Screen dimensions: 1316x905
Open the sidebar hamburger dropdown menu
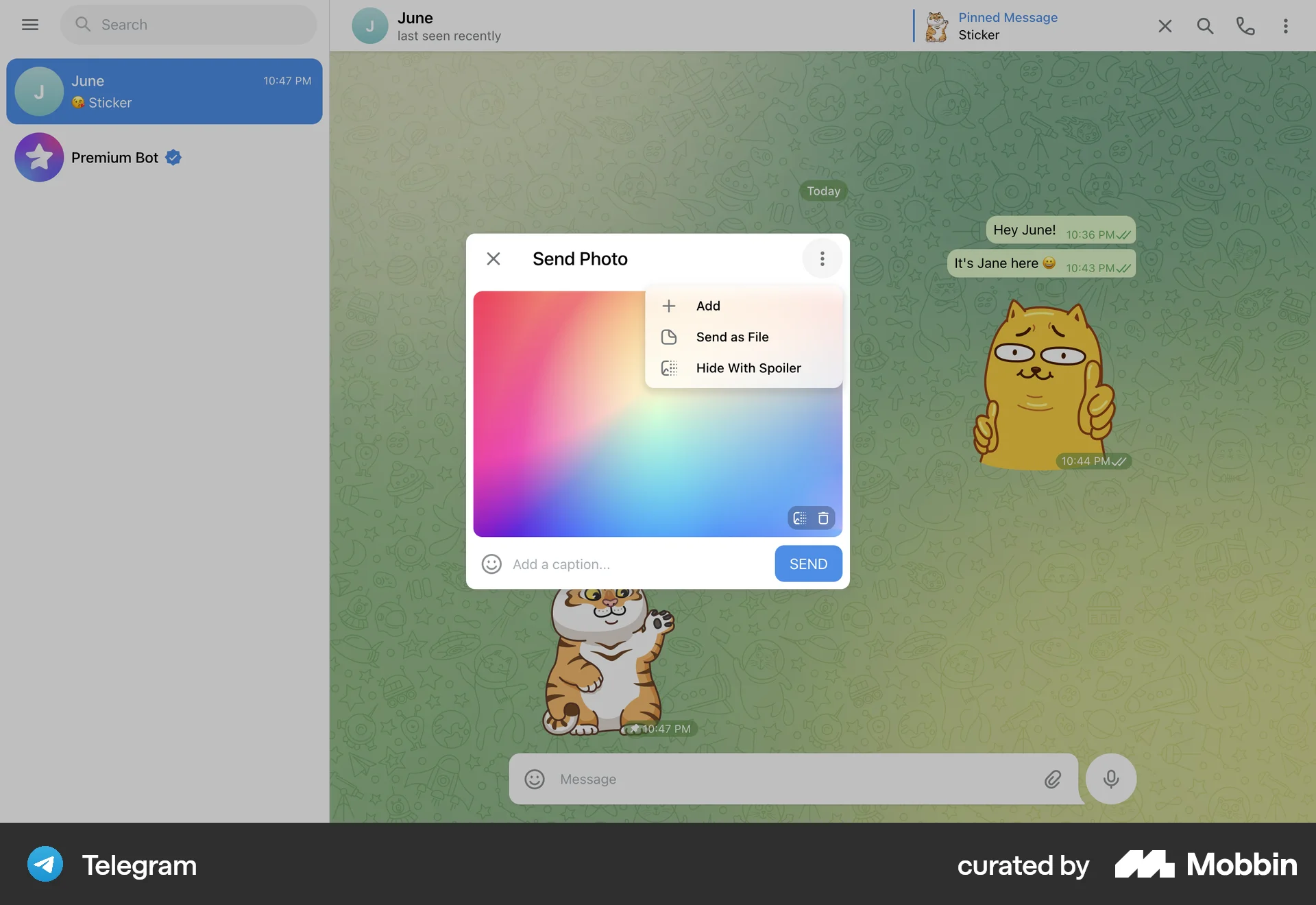click(30, 25)
